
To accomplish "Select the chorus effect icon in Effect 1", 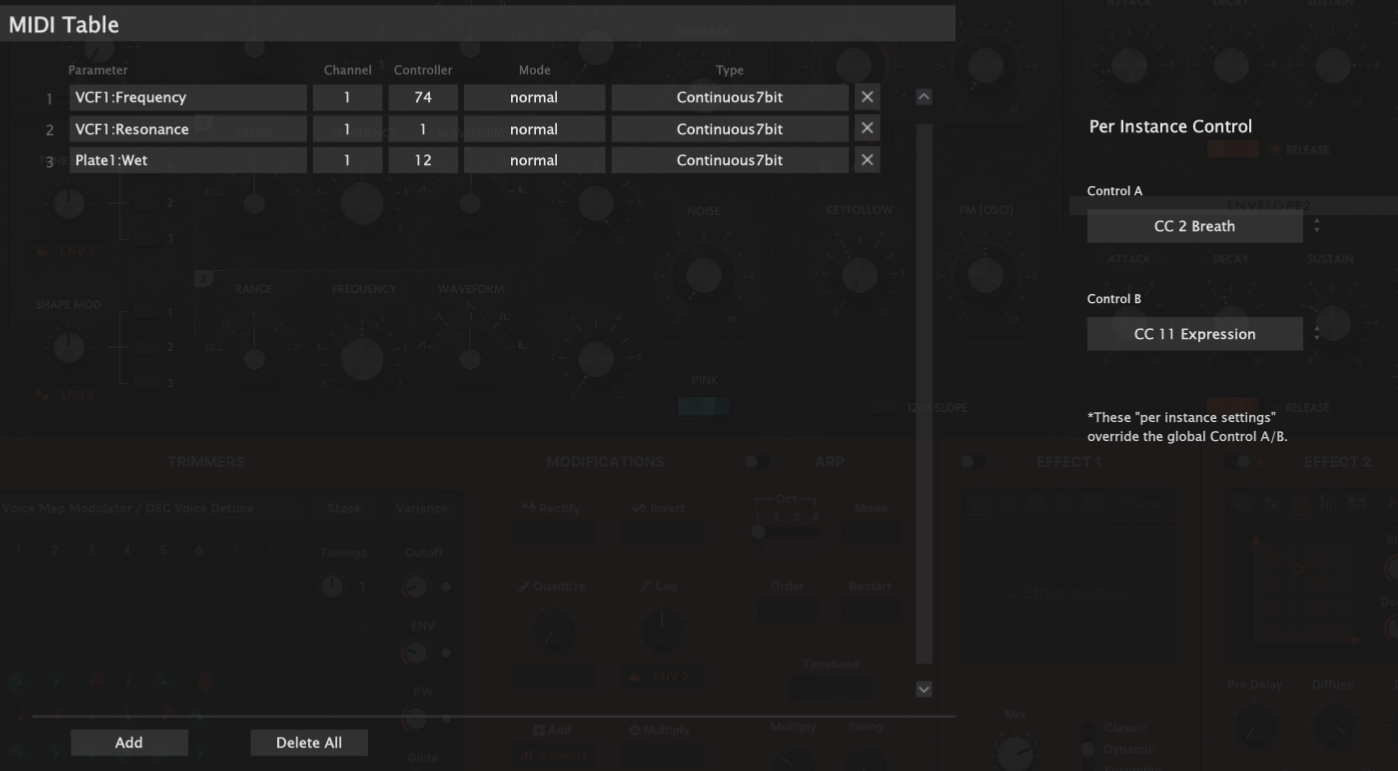I will [x=979, y=503].
